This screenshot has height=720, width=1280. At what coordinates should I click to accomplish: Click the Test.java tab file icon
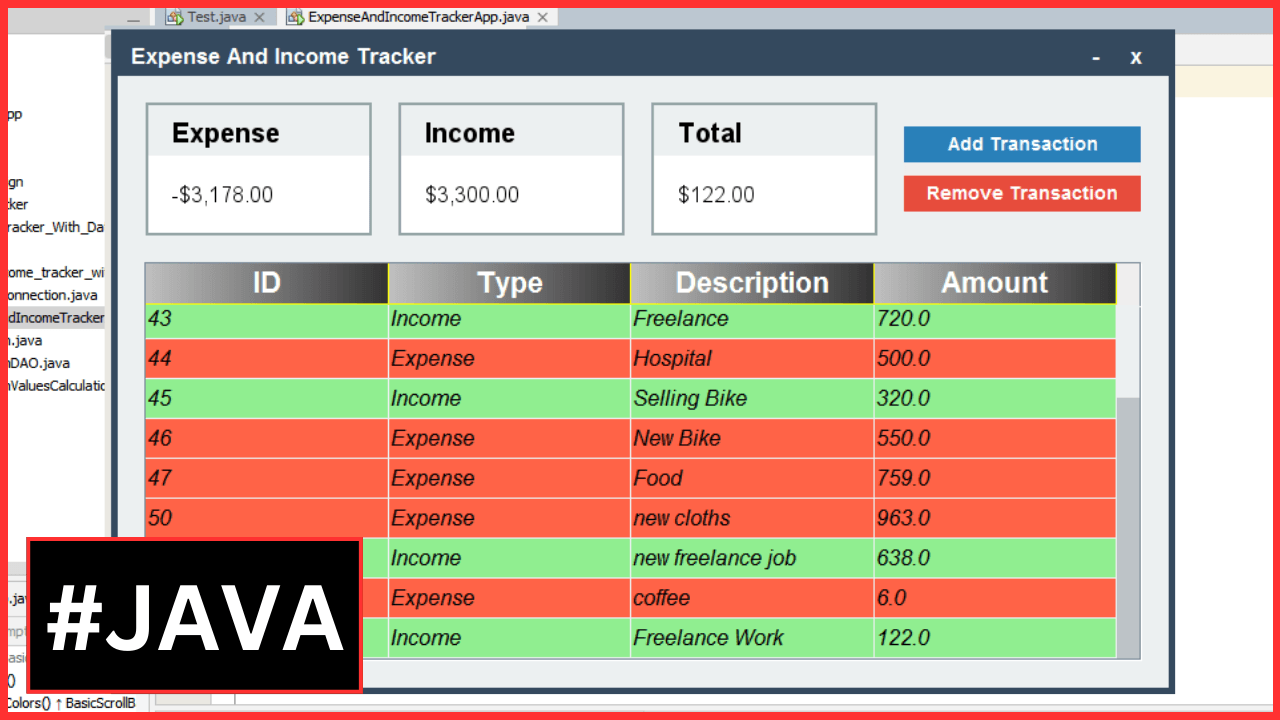point(174,17)
